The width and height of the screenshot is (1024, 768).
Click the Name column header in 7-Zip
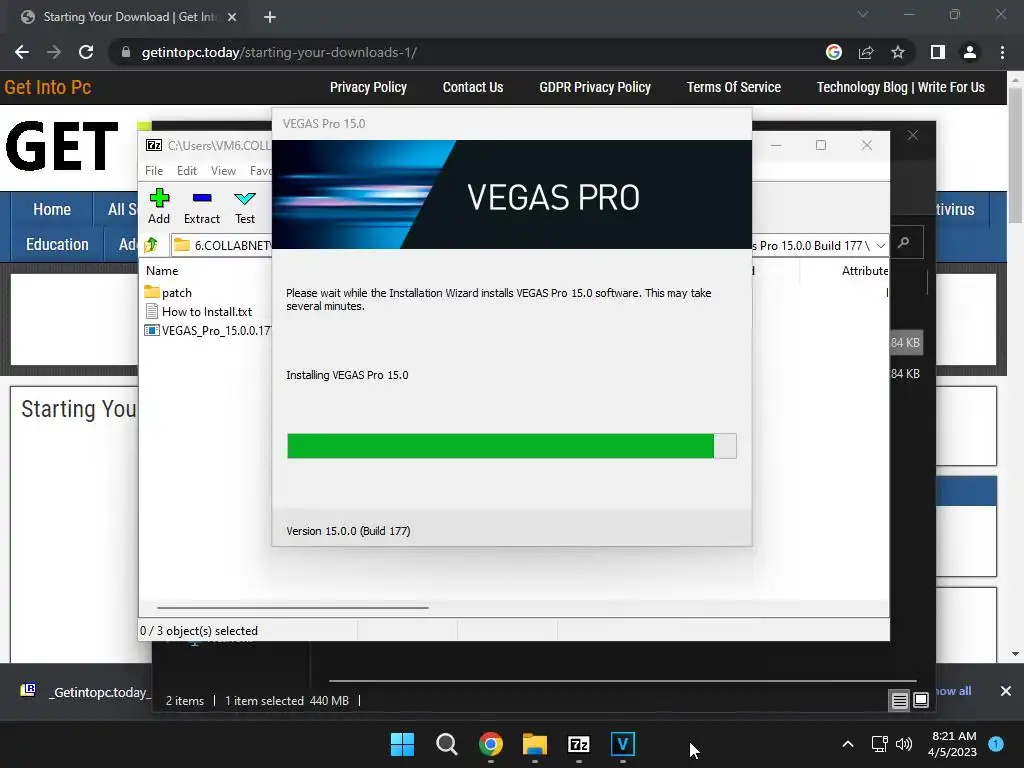[x=162, y=270]
